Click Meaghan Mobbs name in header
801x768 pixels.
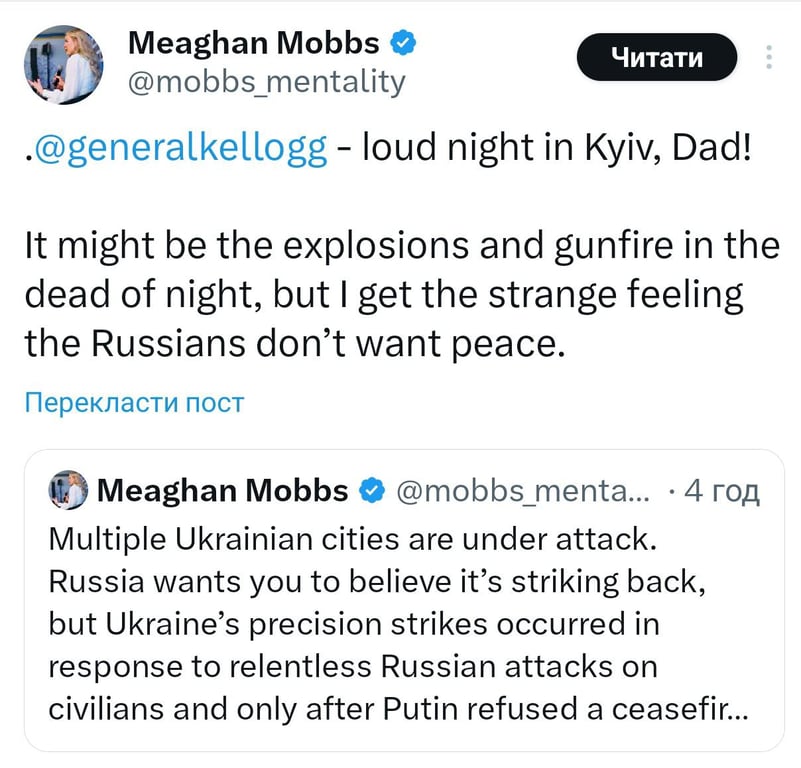tap(254, 43)
